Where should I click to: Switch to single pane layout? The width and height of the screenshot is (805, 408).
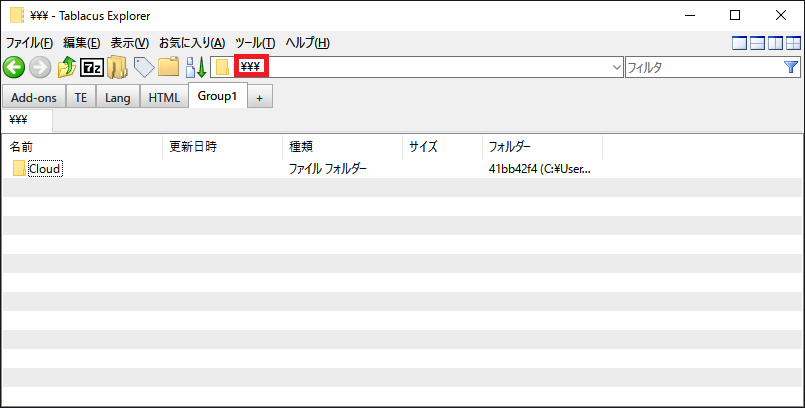(x=739, y=43)
